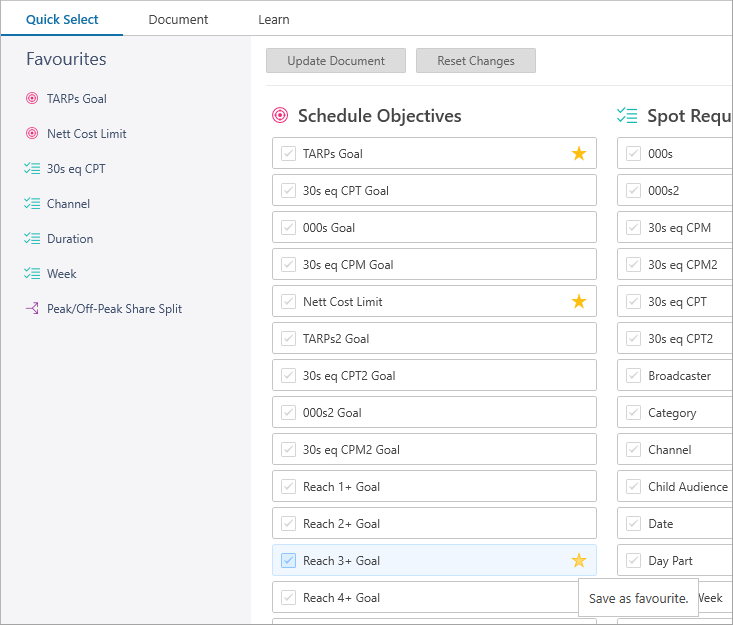Click the checklist icon beside Week favourite
The image size is (733, 625).
coord(32,273)
